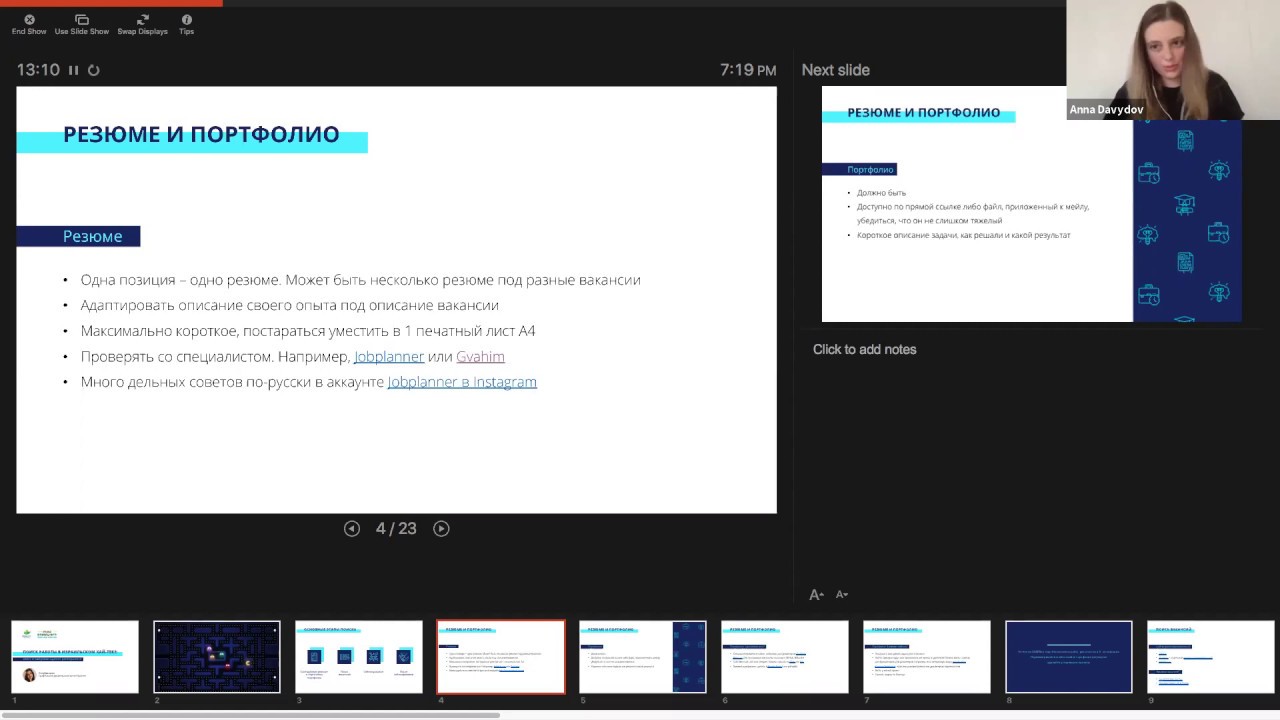The width and height of the screenshot is (1280, 720).
Task: Select slide 2 Pac-Man thumbnail
Action: 217,657
